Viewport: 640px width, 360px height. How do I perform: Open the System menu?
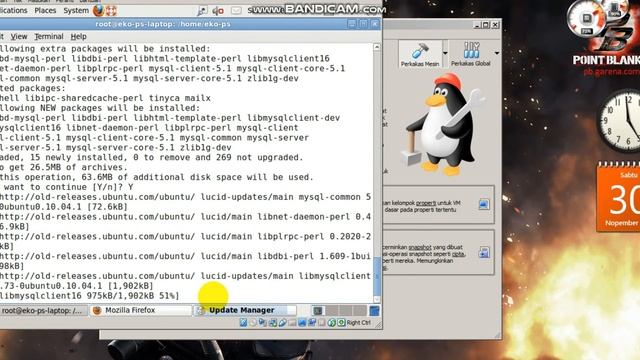coord(76,10)
